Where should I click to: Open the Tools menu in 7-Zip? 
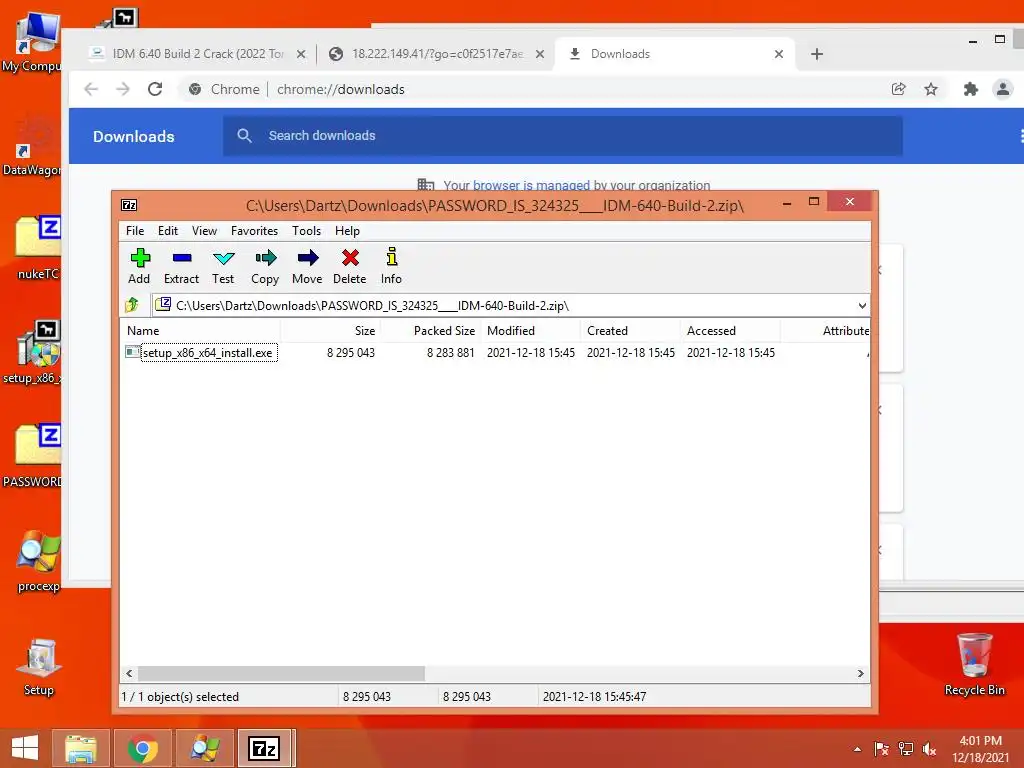(x=306, y=231)
